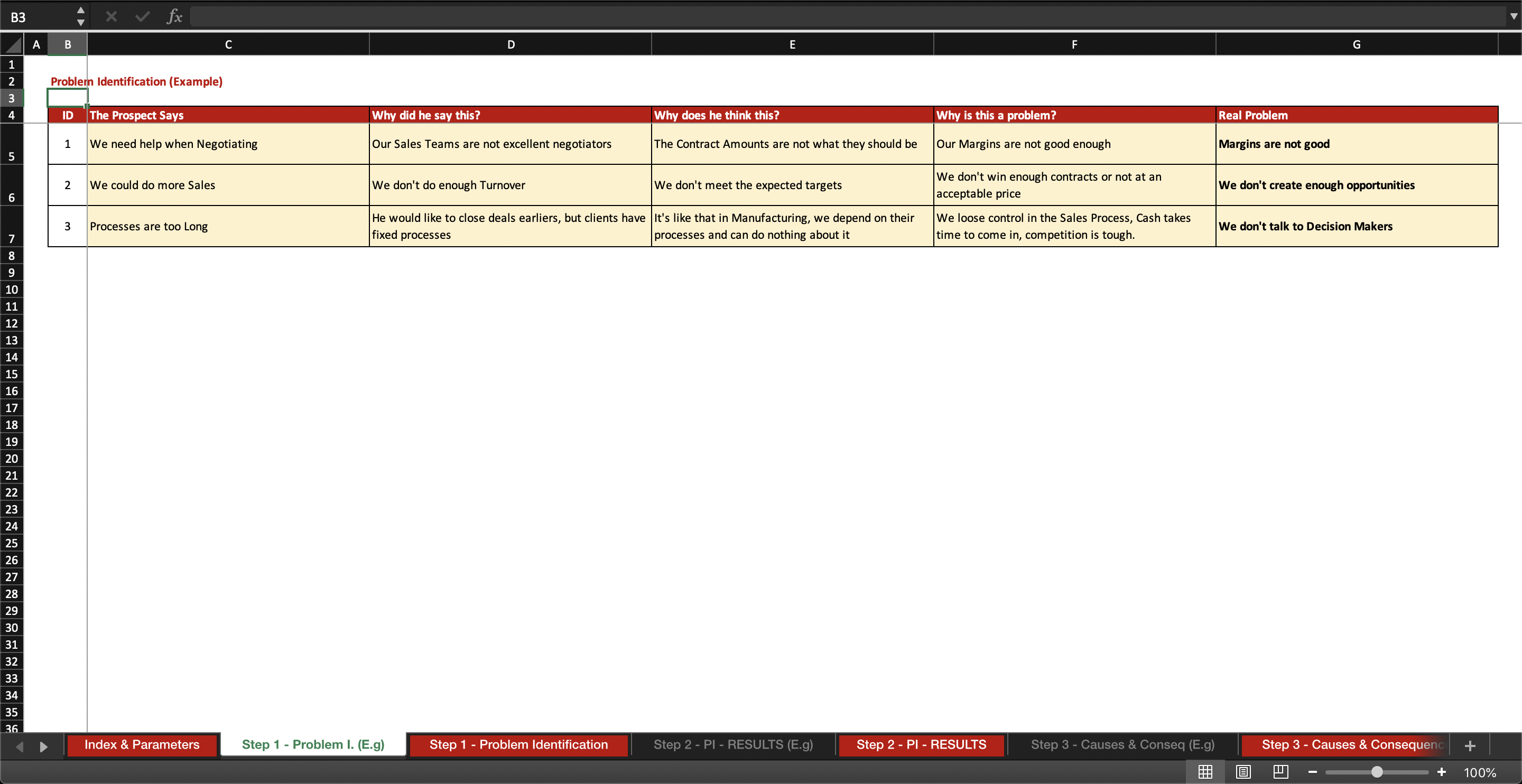The width and height of the screenshot is (1522, 784).
Task: Switch to Normal view icon
Action: point(1205,772)
